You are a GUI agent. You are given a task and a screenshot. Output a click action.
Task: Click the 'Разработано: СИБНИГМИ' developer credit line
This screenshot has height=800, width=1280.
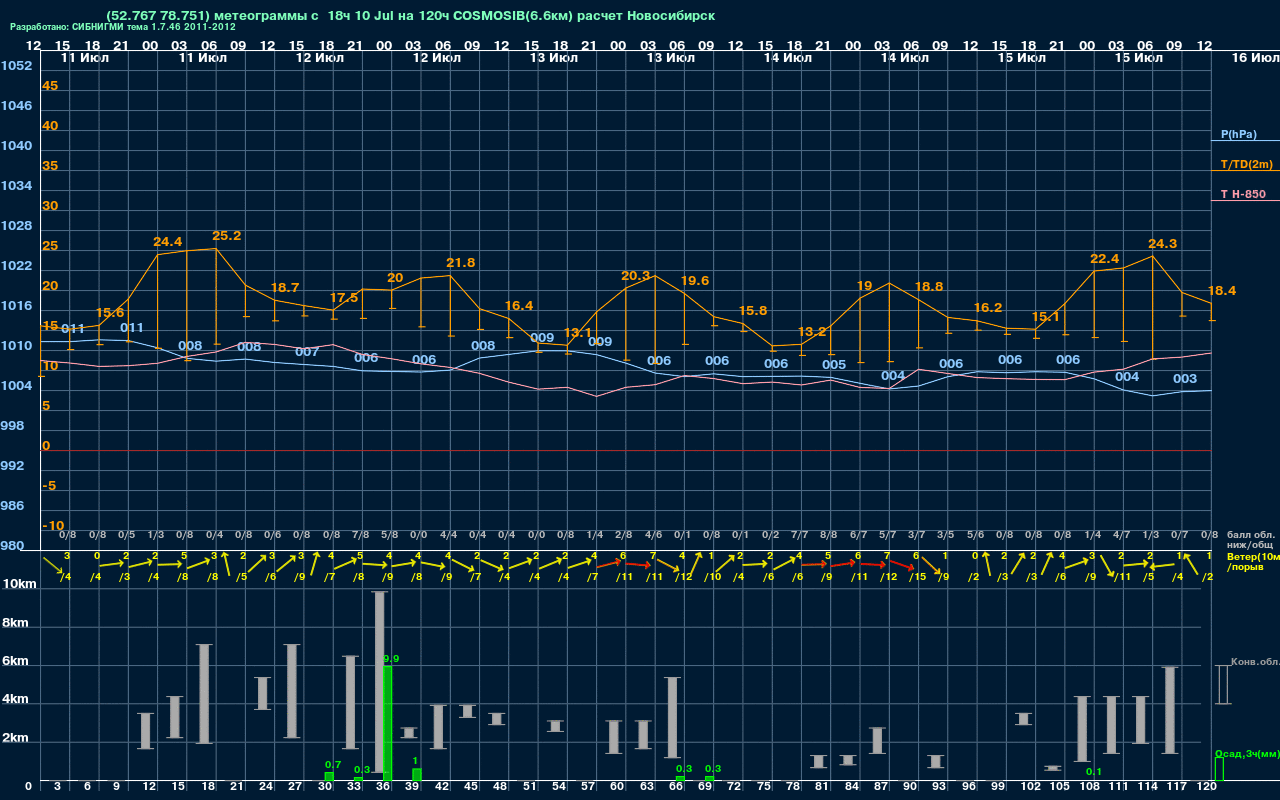[123, 27]
